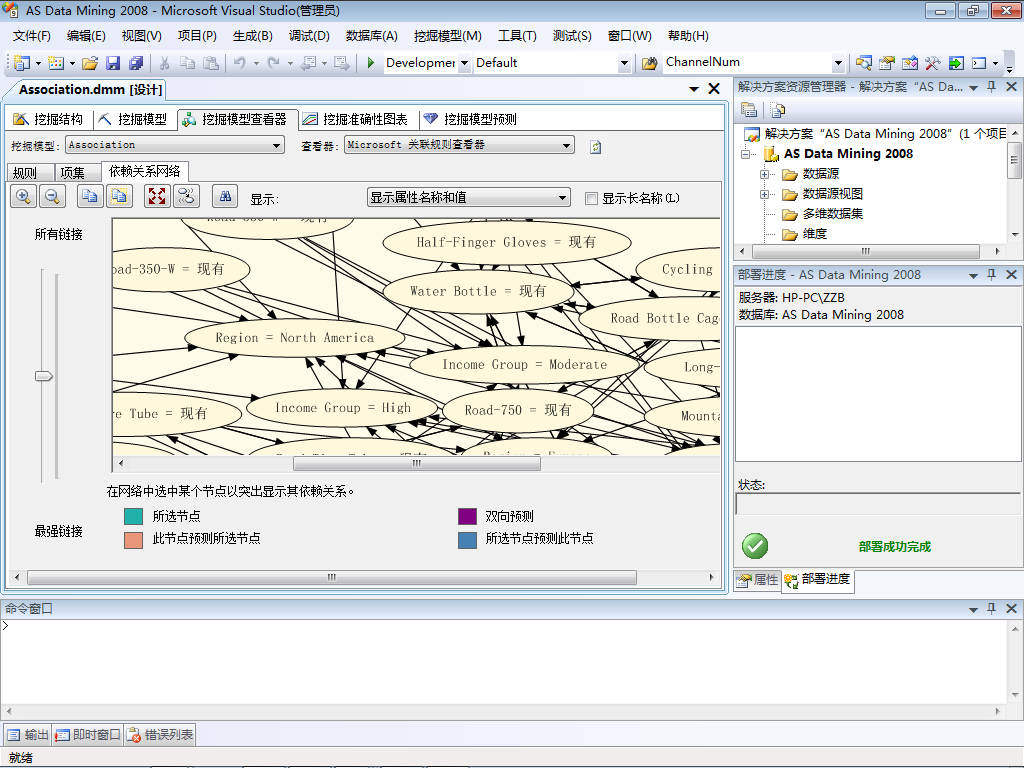
Task: Expand the 数据源 folder node
Action: (764, 174)
